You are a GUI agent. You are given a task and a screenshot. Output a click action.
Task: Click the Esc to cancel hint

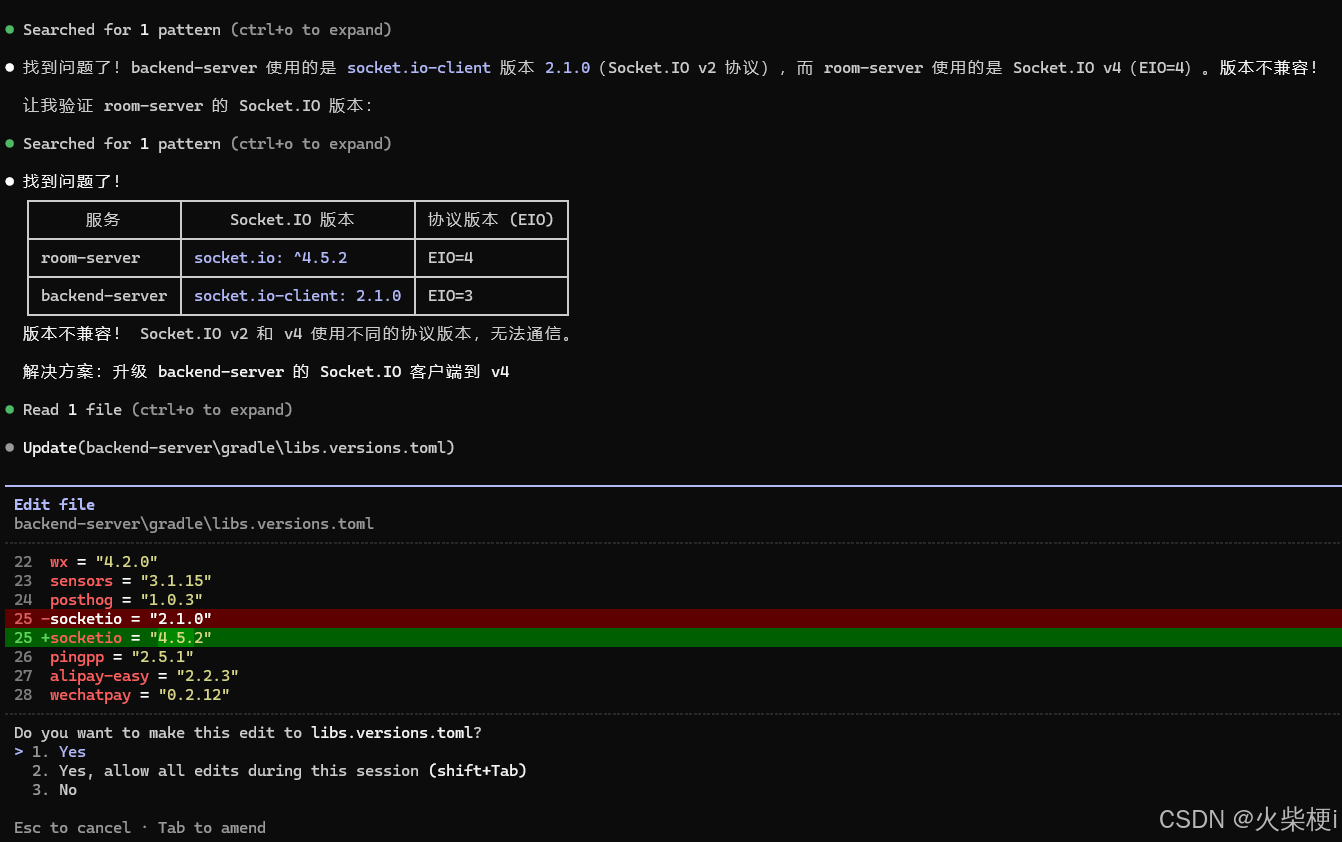point(72,828)
